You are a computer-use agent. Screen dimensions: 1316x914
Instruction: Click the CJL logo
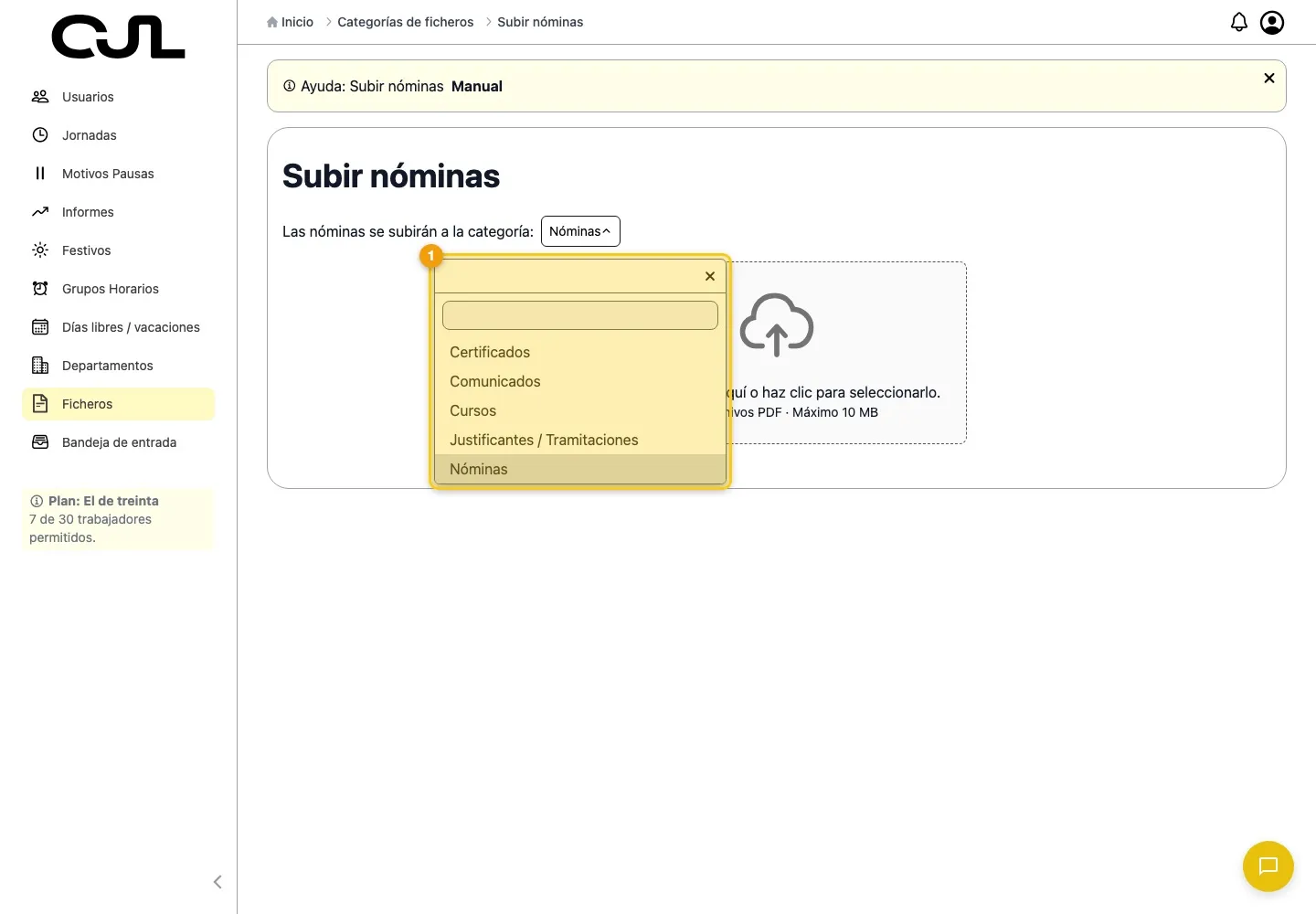tap(119, 37)
